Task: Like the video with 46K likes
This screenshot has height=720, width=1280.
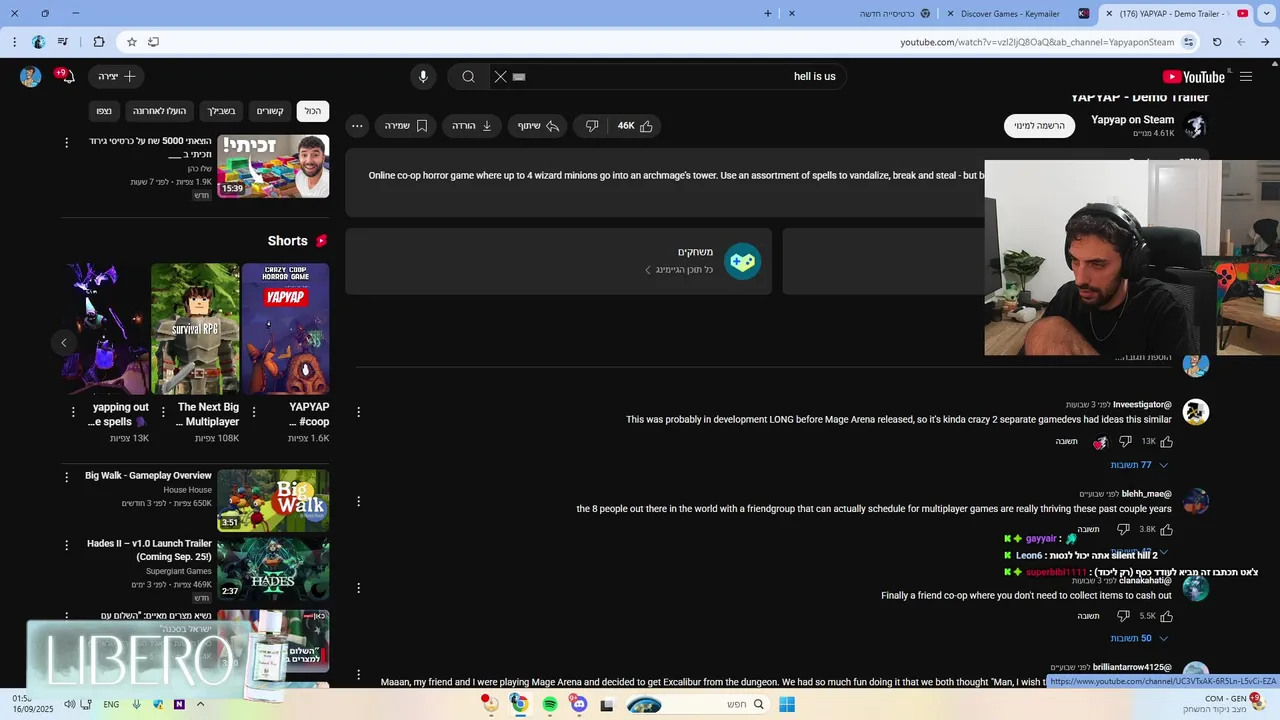Action: coord(635,126)
